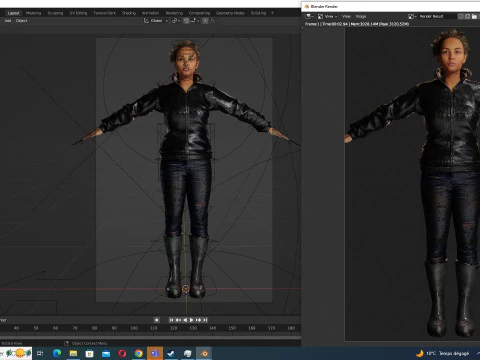Open the Add menu in 3D viewport
The height and width of the screenshot is (360, 480).
click(x=8, y=21)
